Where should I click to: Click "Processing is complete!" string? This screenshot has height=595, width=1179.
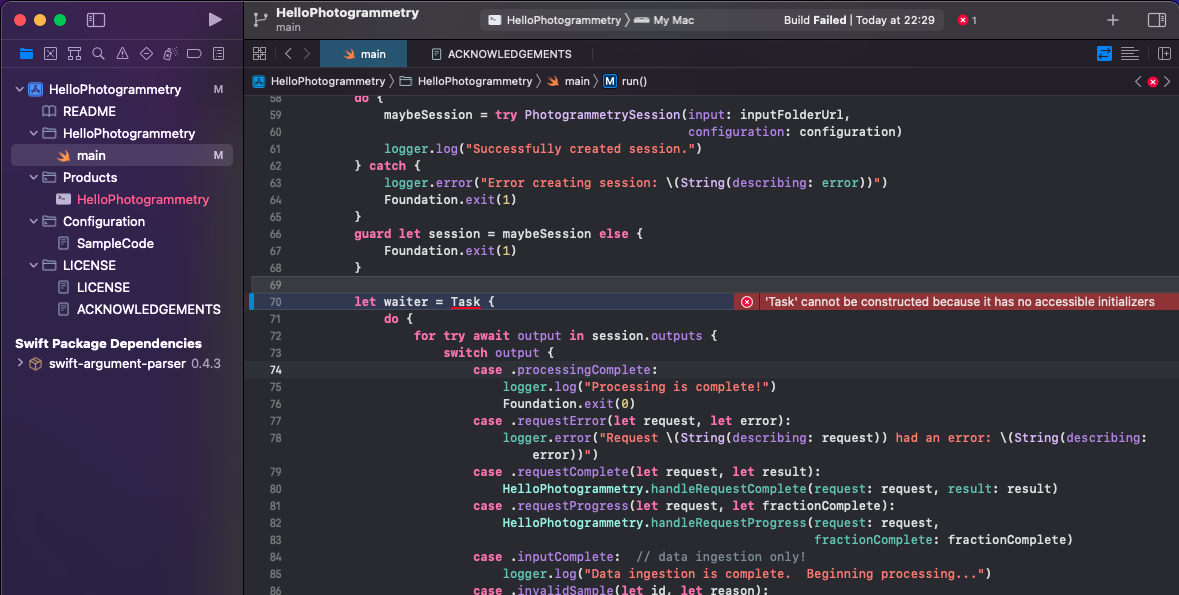pos(677,387)
